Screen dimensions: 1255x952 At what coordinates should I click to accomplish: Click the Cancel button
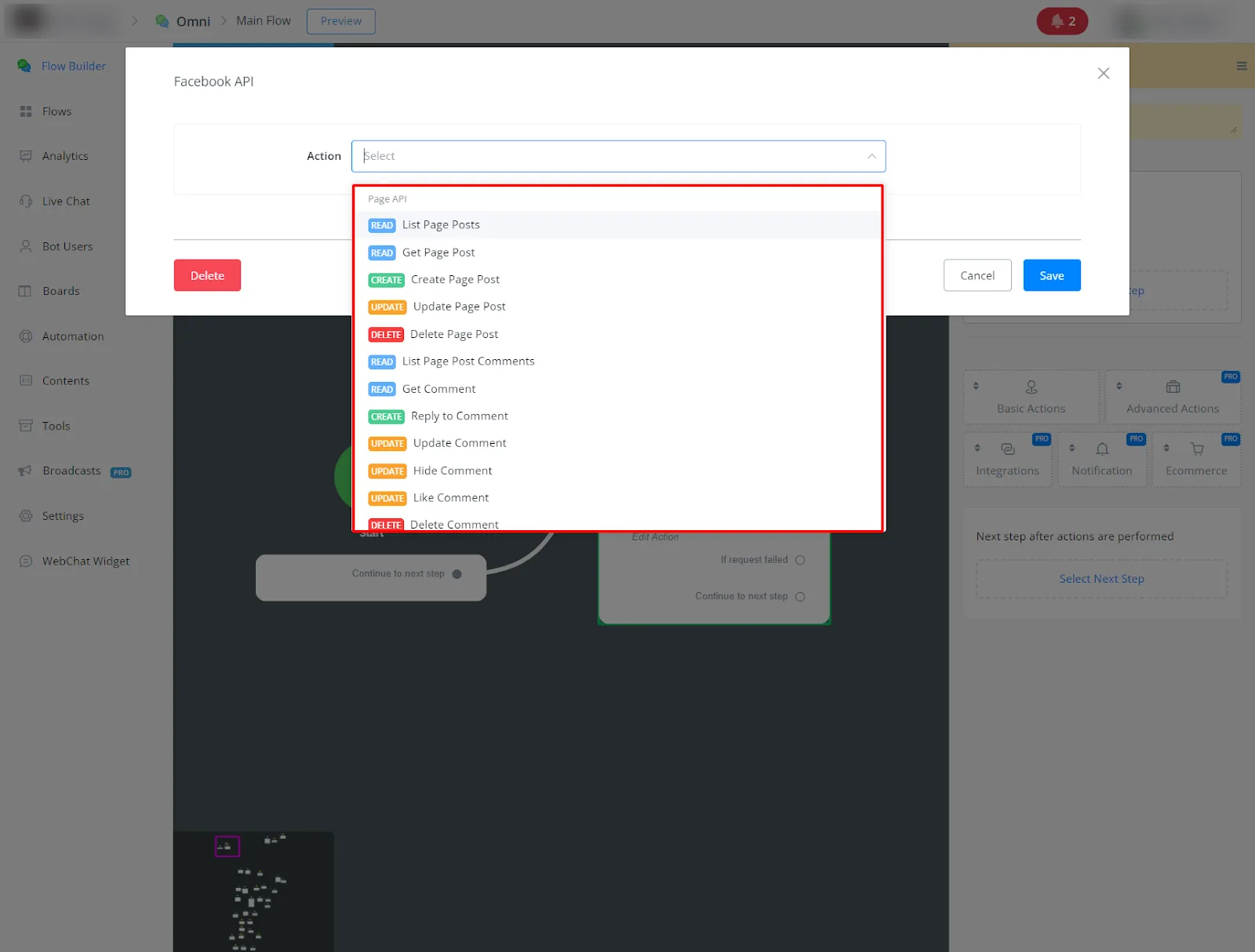pyautogui.click(x=977, y=275)
